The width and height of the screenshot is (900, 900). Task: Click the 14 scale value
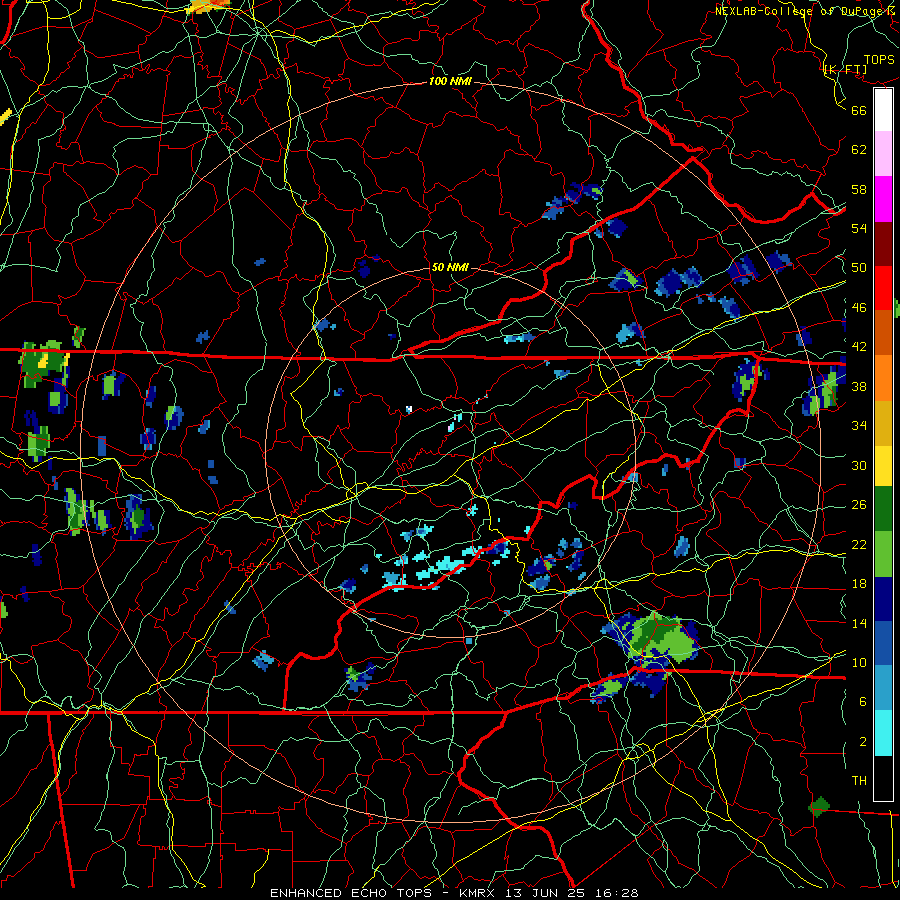[859, 623]
